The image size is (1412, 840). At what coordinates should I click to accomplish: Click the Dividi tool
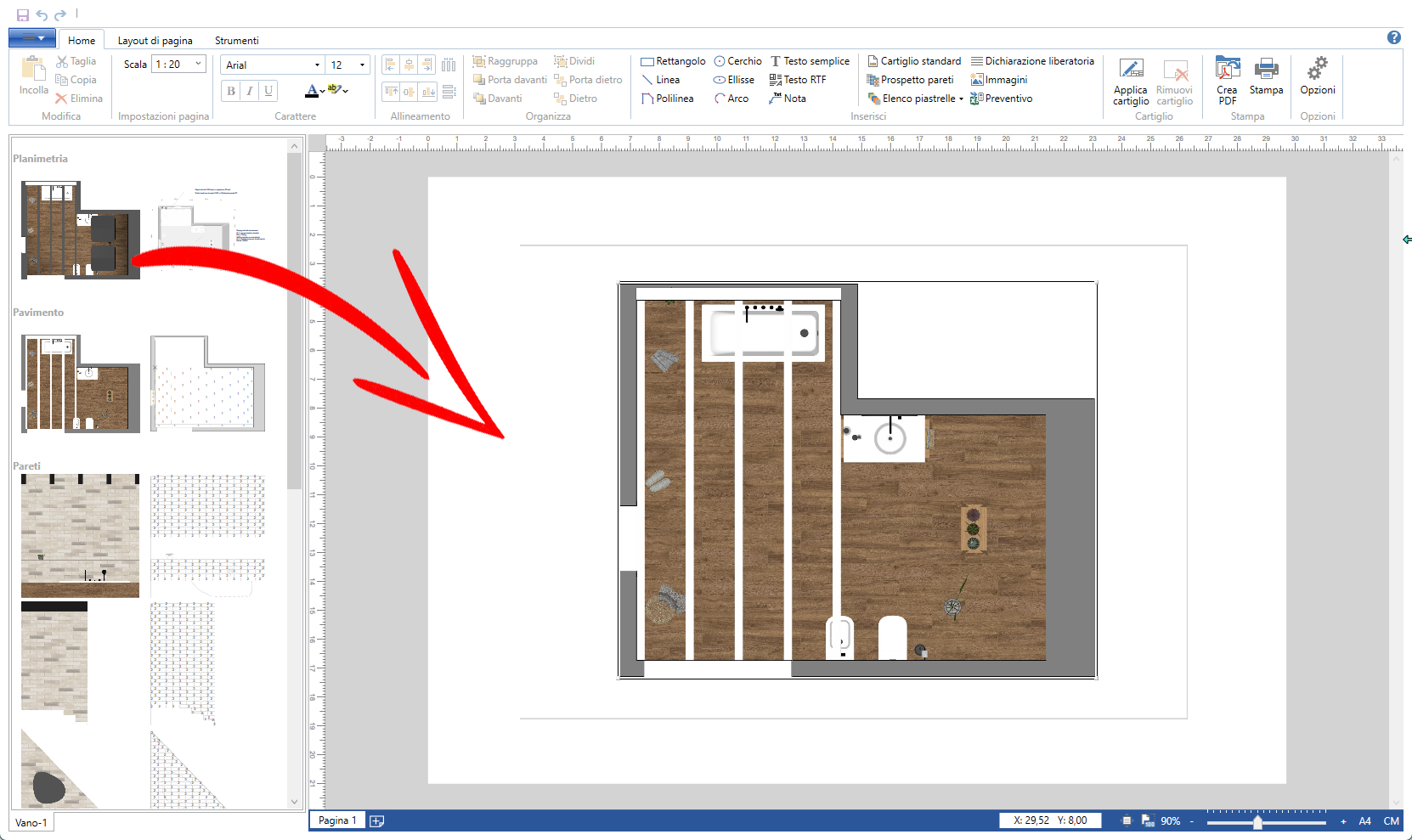[574, 61]
